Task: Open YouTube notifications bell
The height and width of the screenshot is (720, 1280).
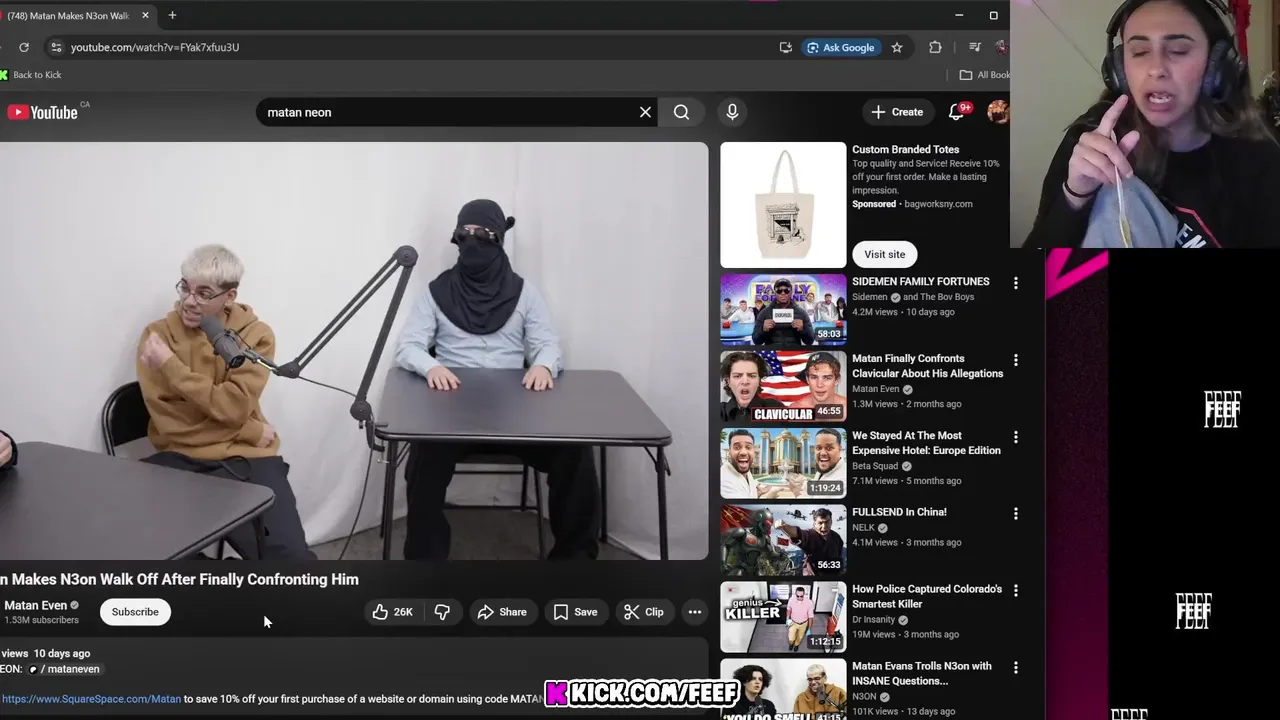Action: (x=956, y=112)
